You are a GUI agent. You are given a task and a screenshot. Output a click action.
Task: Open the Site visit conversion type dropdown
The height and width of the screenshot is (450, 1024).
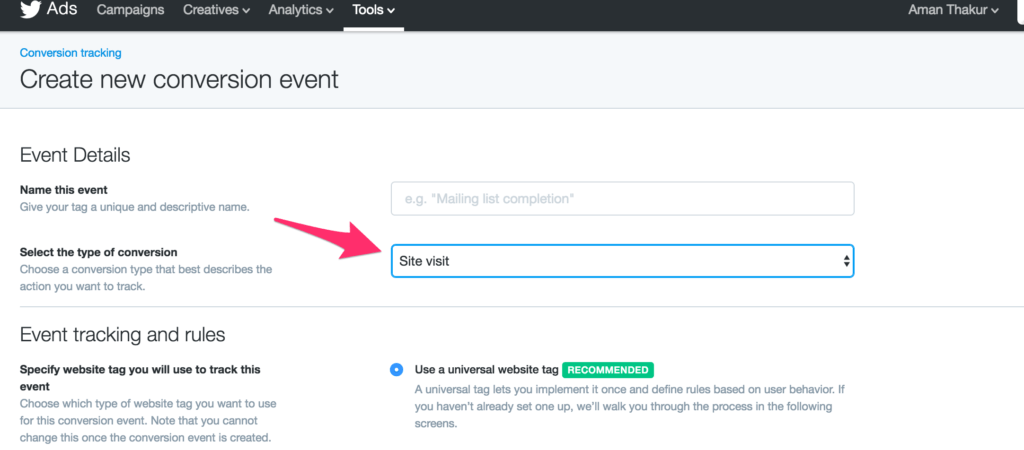point(622,261)
